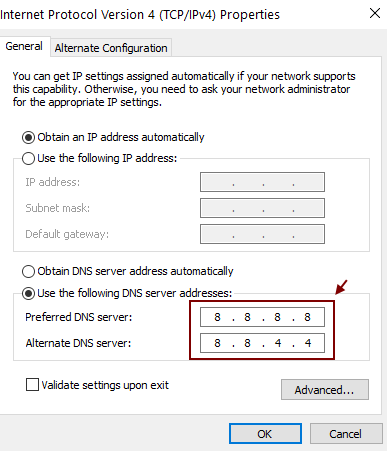The width and height of the screenshot is (387, 451).
Task: Click the disabled IP address field
Action: click(x=262, y=182)
